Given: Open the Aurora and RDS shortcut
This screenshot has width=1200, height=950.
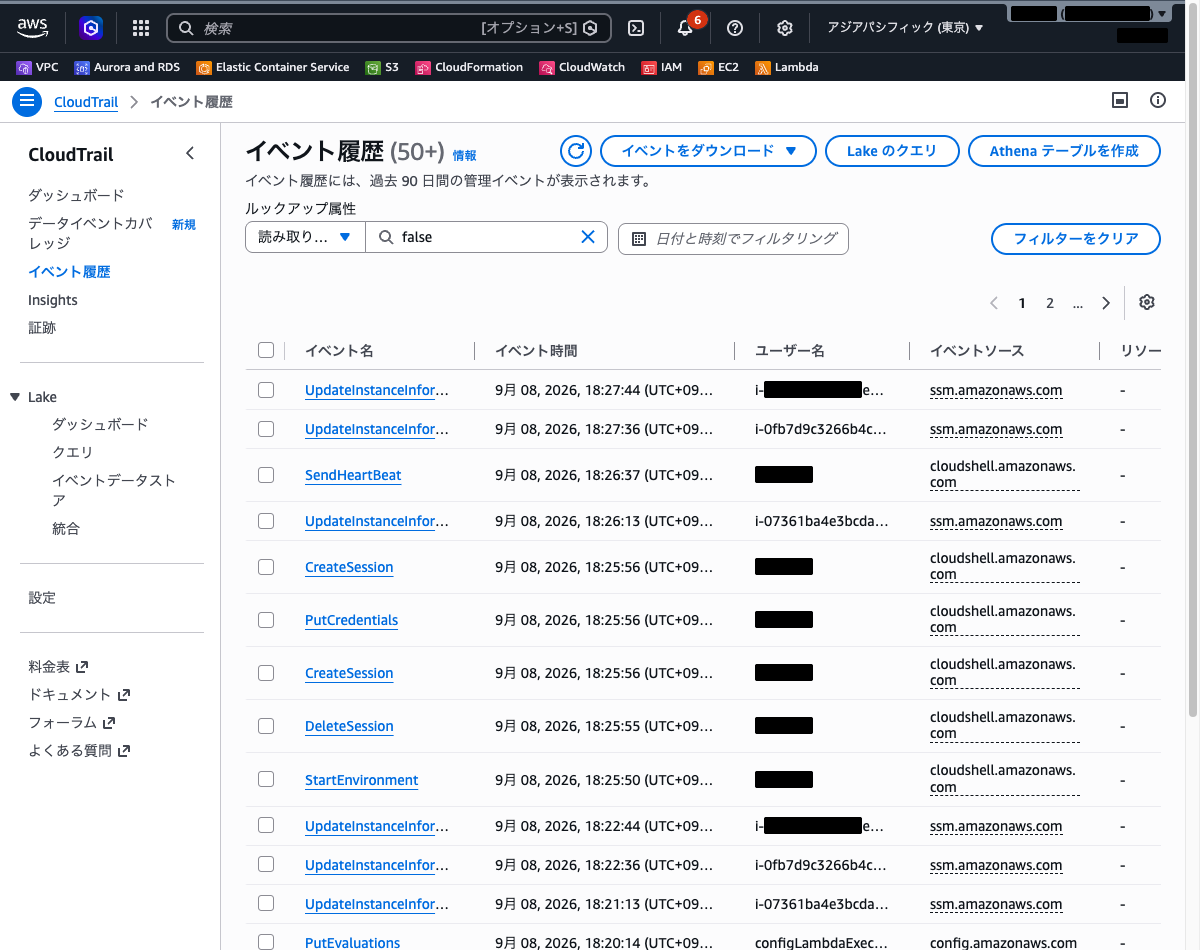Looking at the screenshot, I should pyautogui.click(x=127, y=67).
